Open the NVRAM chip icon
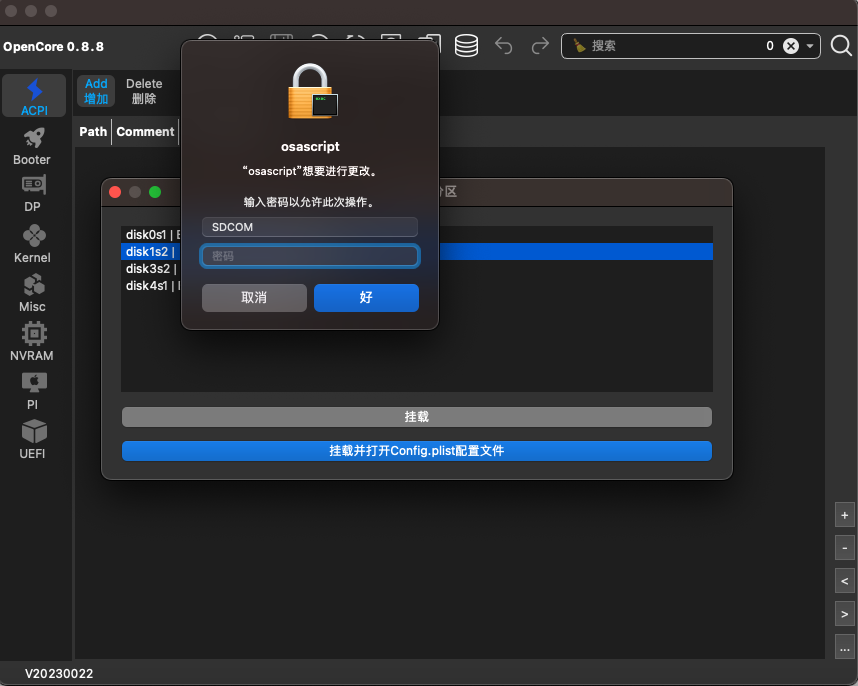Viewport: 858px width, 686px height. coord(33,342)
